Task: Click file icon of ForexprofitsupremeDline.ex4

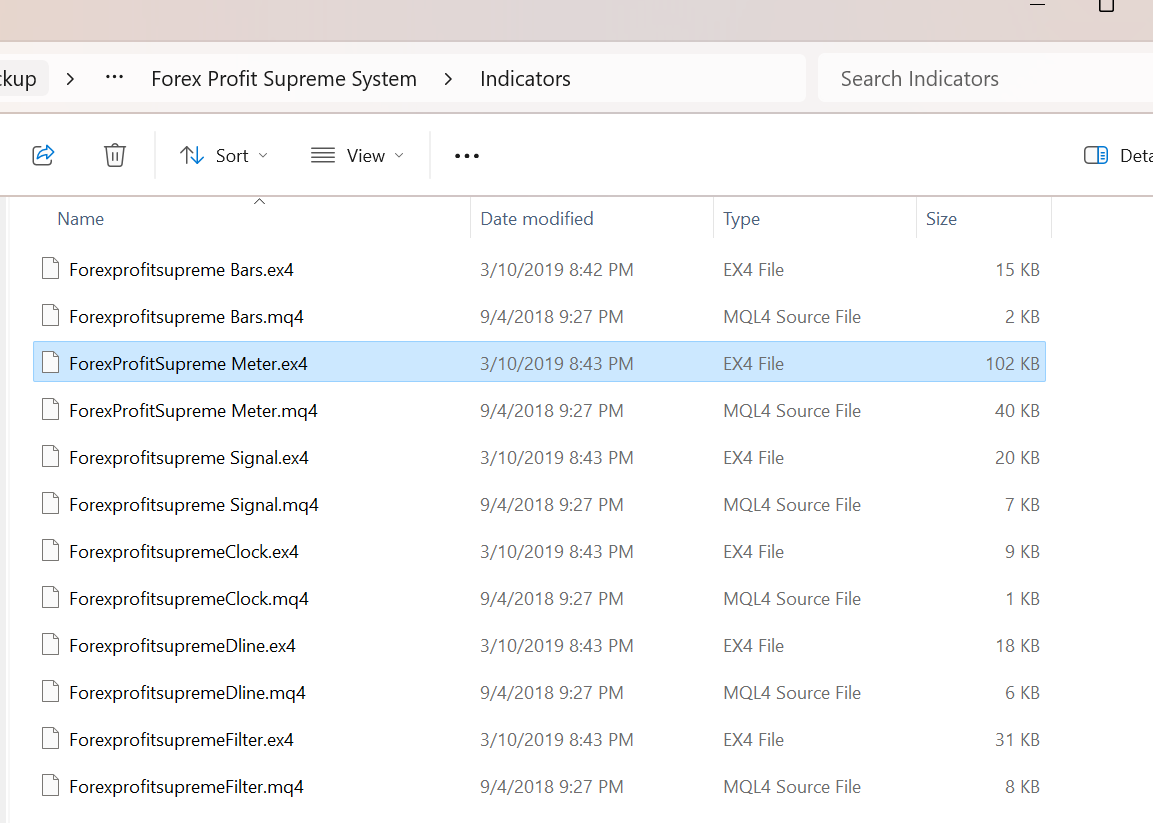Action: [x=51, y=645]
